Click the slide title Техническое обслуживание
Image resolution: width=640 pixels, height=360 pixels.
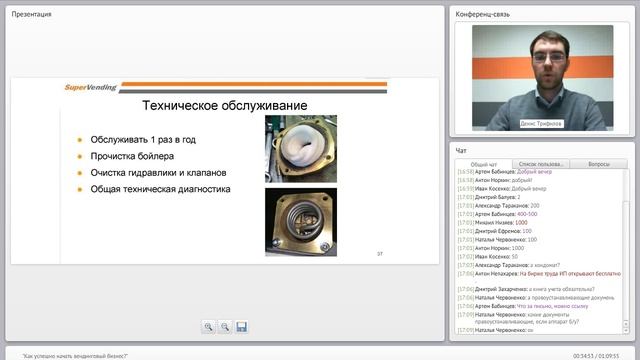224,106
